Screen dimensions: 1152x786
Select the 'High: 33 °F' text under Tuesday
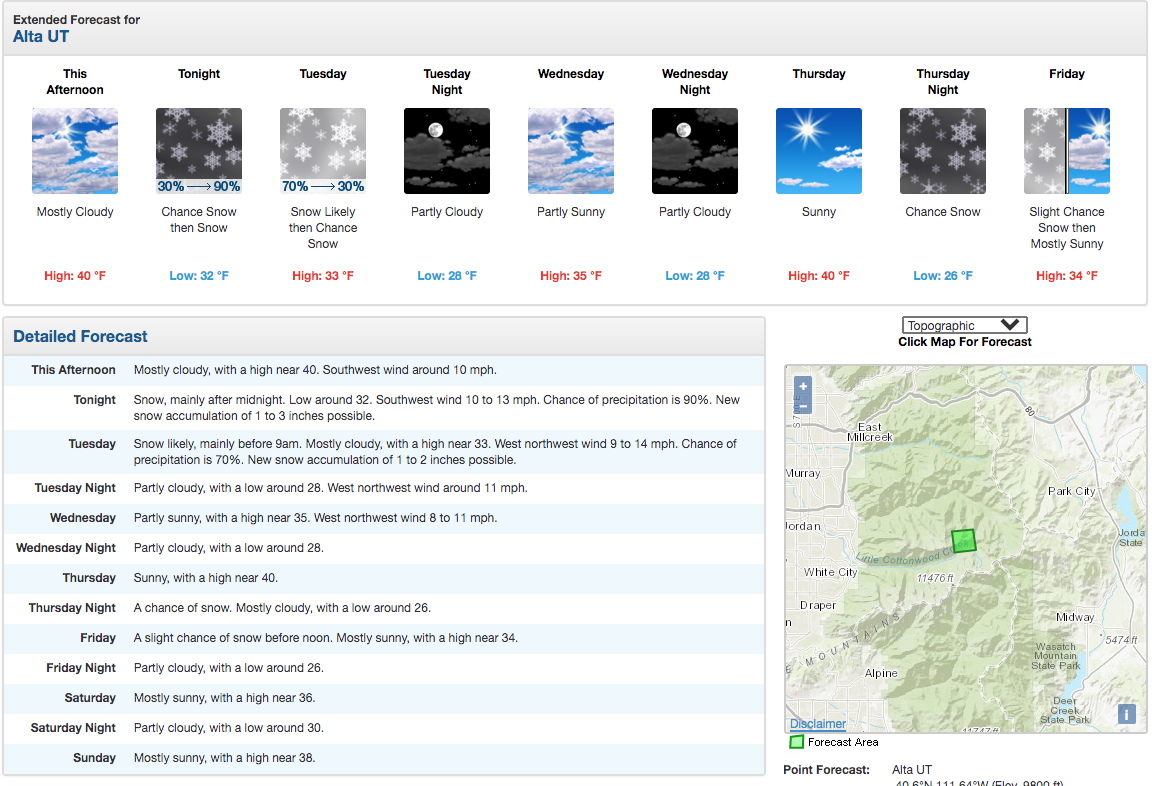pos(323,276)
